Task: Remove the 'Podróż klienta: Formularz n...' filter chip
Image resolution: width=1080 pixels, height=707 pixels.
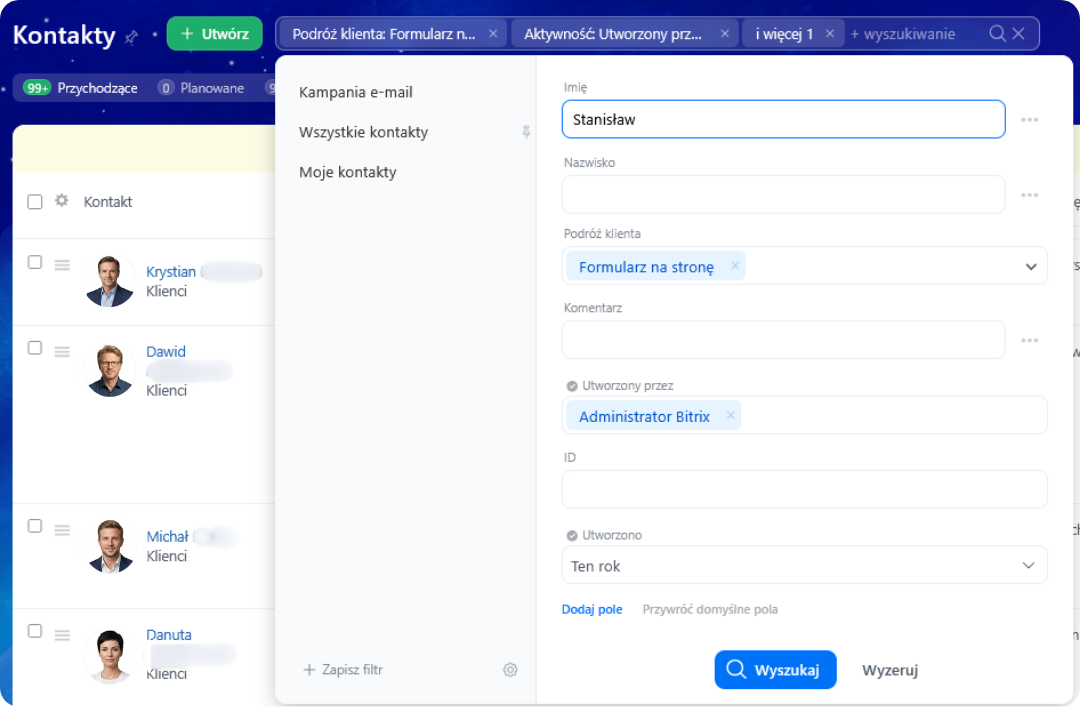Action: tap(493, 34)
